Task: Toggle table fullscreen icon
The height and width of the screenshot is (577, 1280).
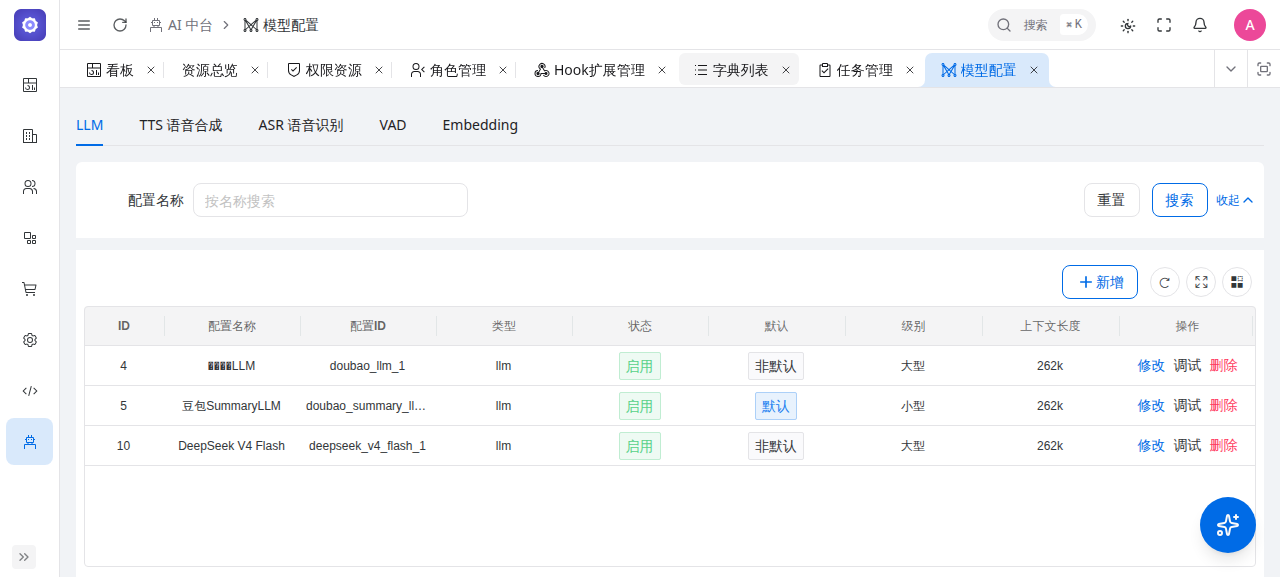Action: 1201,282
